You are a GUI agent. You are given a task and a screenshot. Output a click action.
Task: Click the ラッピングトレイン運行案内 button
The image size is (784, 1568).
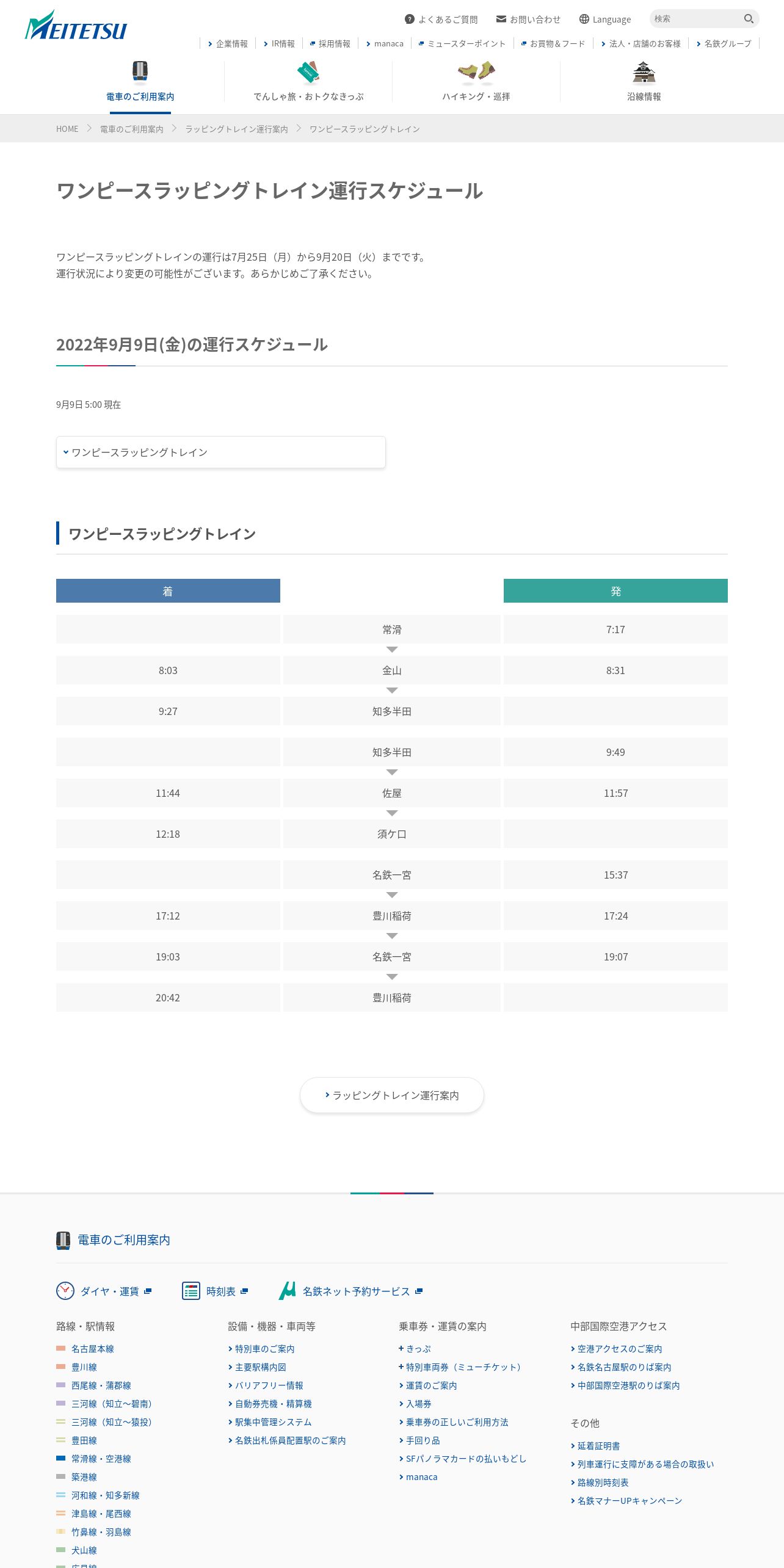click(392, 1095)
